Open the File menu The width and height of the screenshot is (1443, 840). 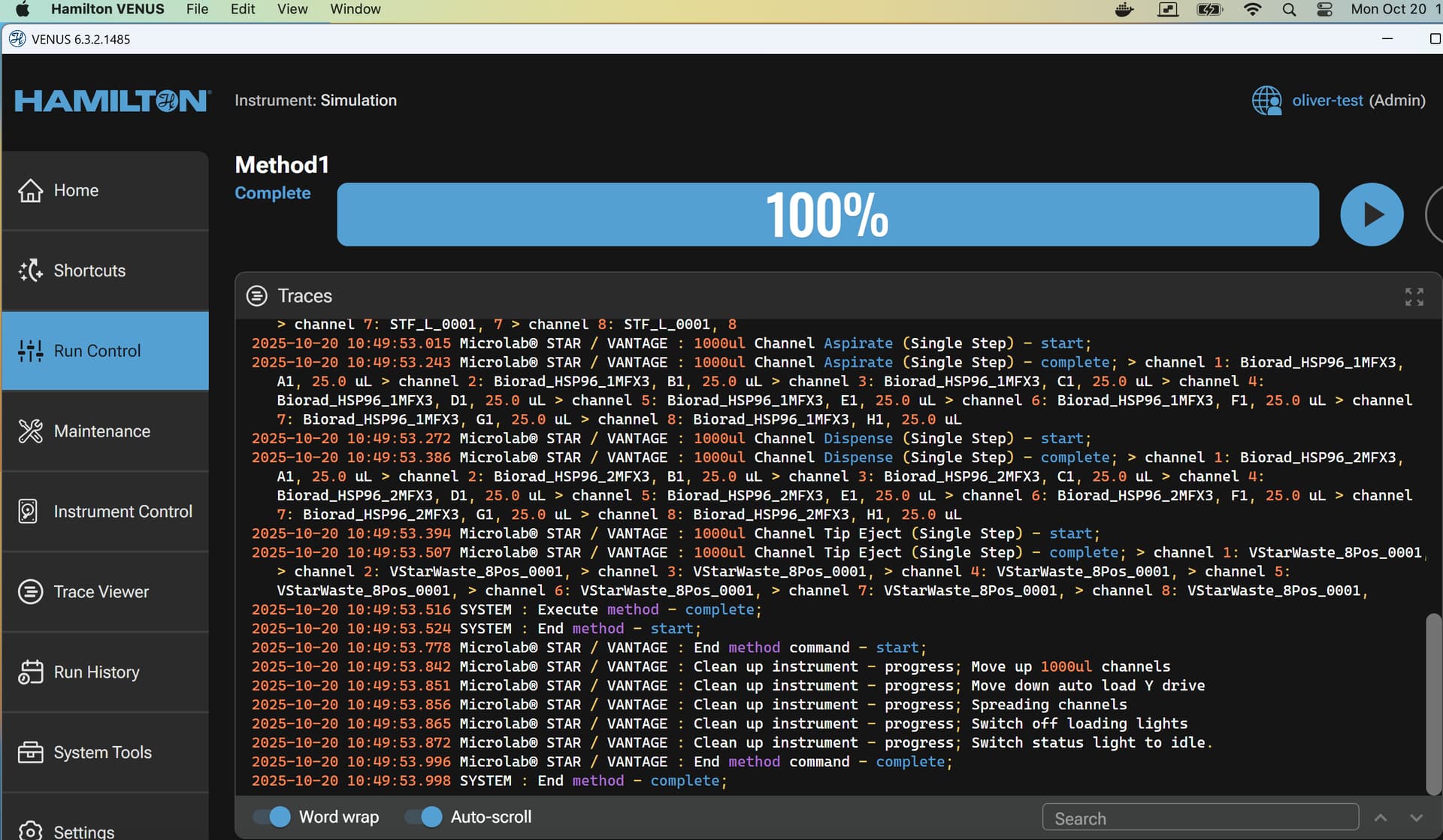click(x=197, y=9)
